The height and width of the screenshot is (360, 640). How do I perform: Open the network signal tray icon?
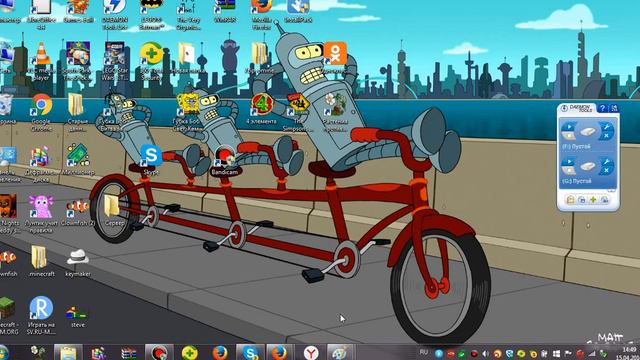(592, 353)
